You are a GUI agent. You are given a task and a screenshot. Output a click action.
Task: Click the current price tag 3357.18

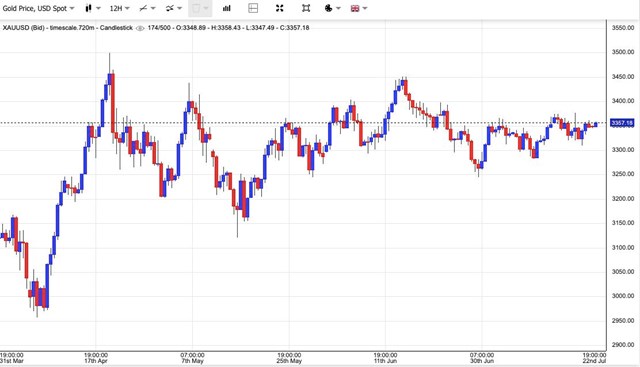point(622,123)
